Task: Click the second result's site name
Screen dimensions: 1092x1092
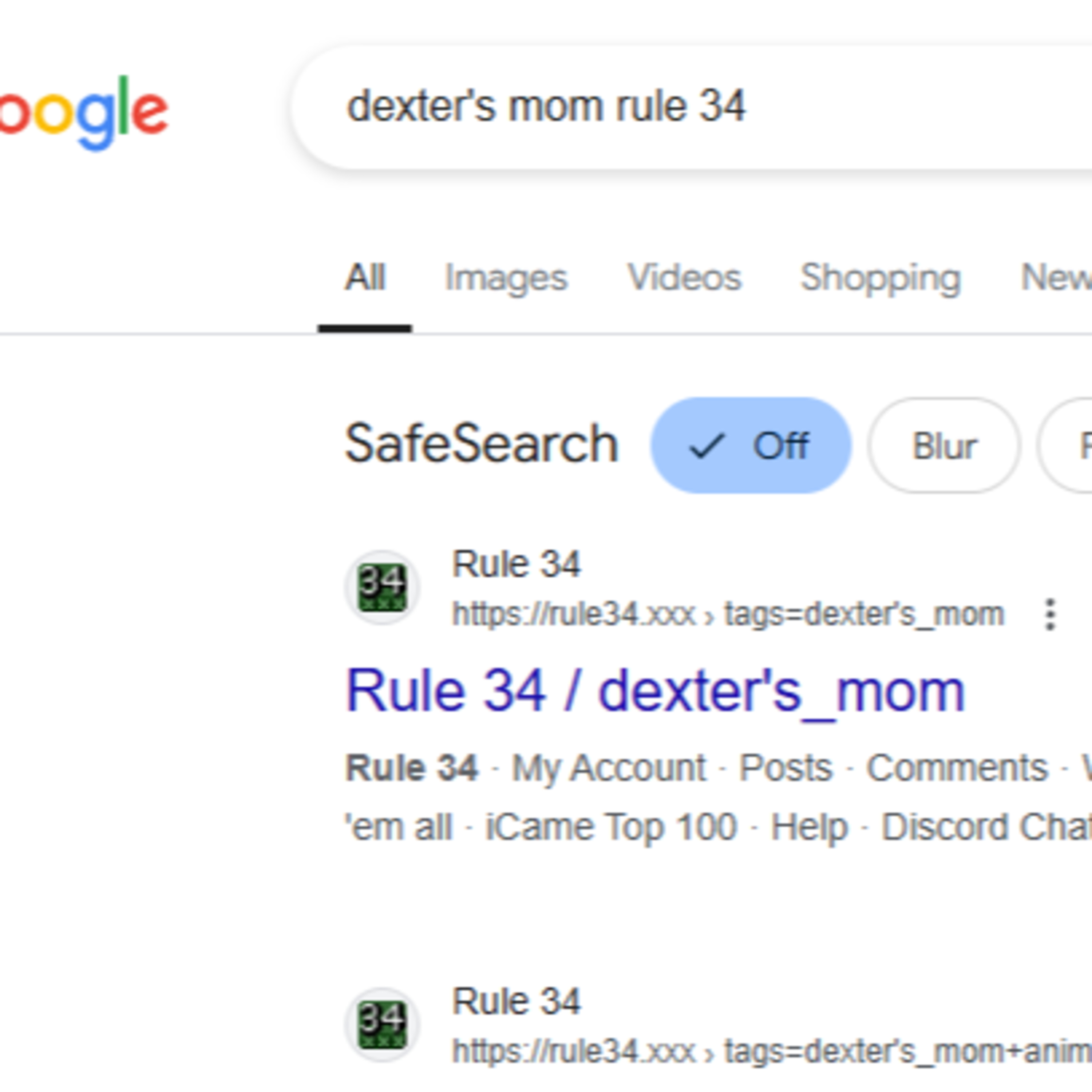Action: [516, 1001]
